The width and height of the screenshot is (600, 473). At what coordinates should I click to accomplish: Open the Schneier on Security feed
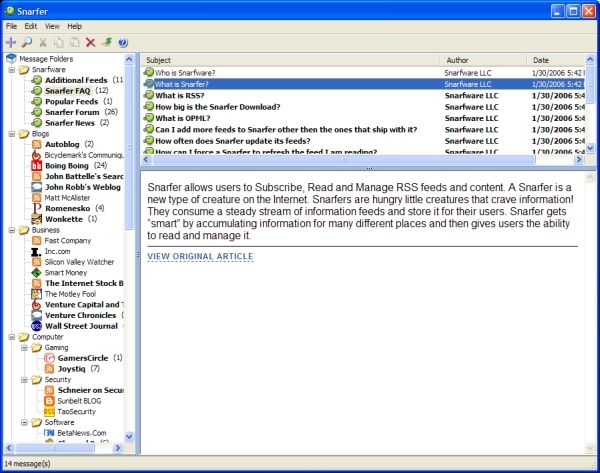[91, 390]
